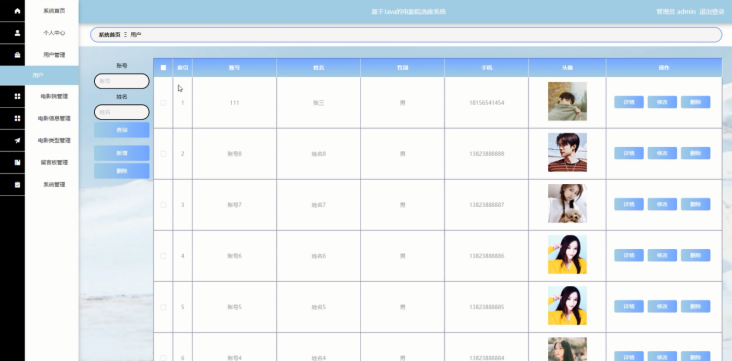Screen dimensions: 732x361
Task: Click the 退出登录 logout link
Action: [711, 12]
